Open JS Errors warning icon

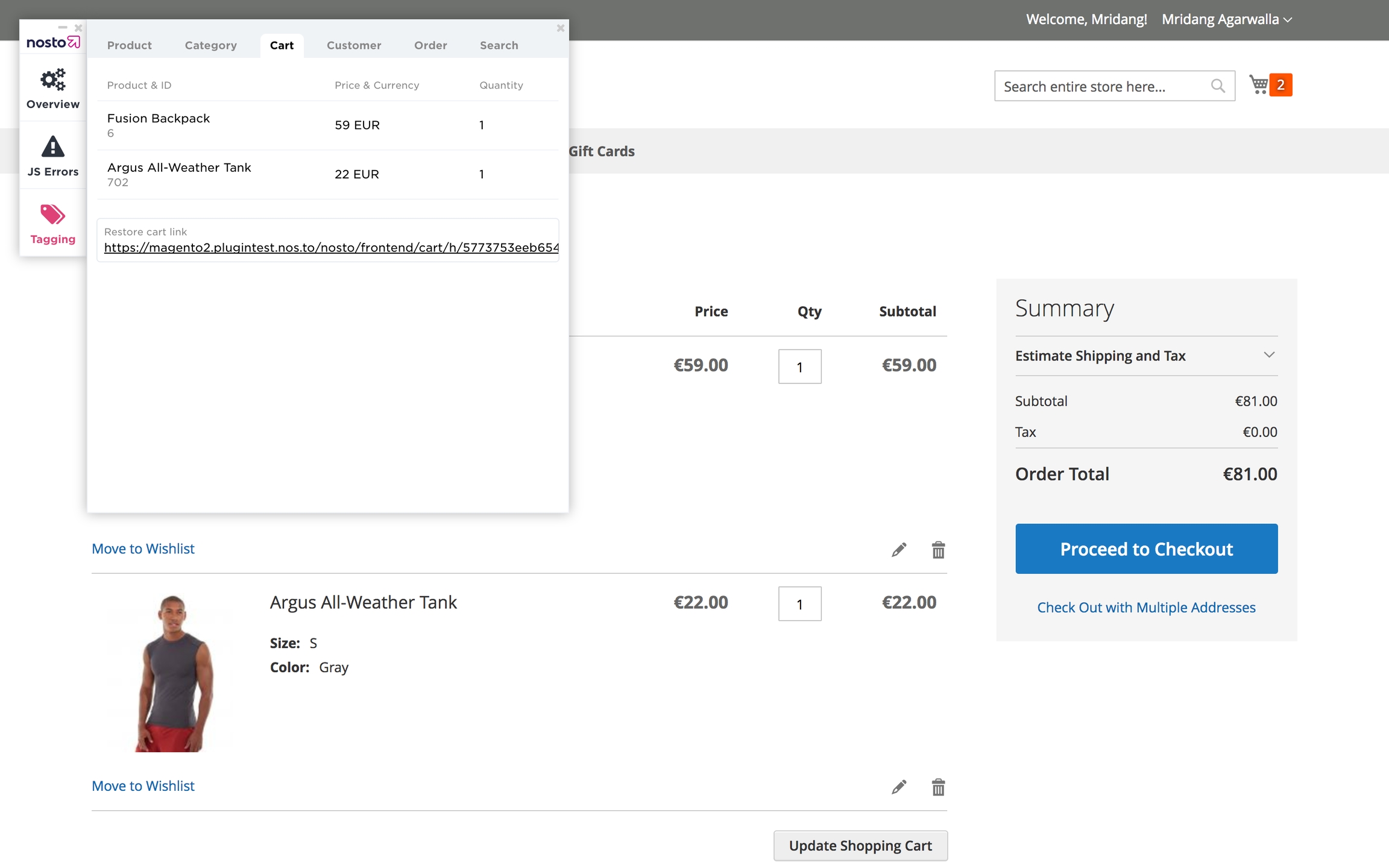coord(53,147)
